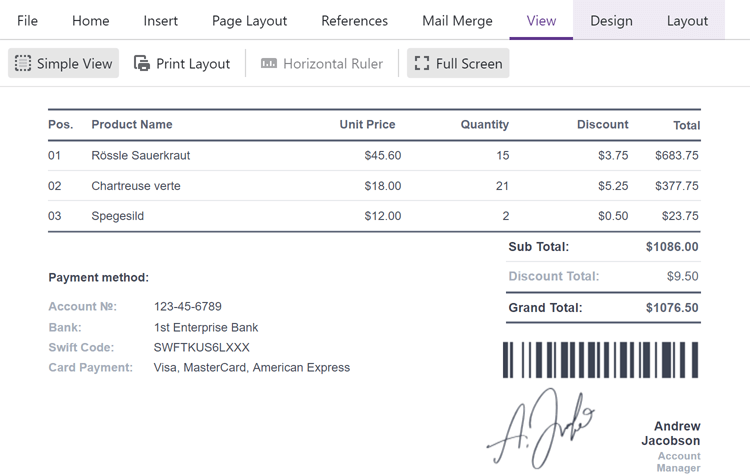Screen dimensions: 750x476
Task: Click the barcode image in the document
Action: pyautogui.click(x=600, y=360)
